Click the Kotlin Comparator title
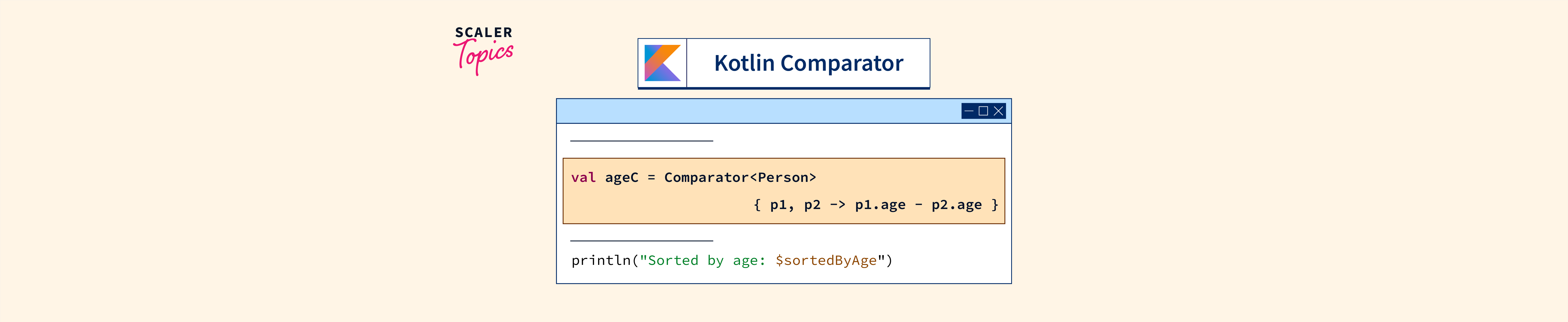The width and height of the screenshot is (1568, 322). [x=808, y=63]
